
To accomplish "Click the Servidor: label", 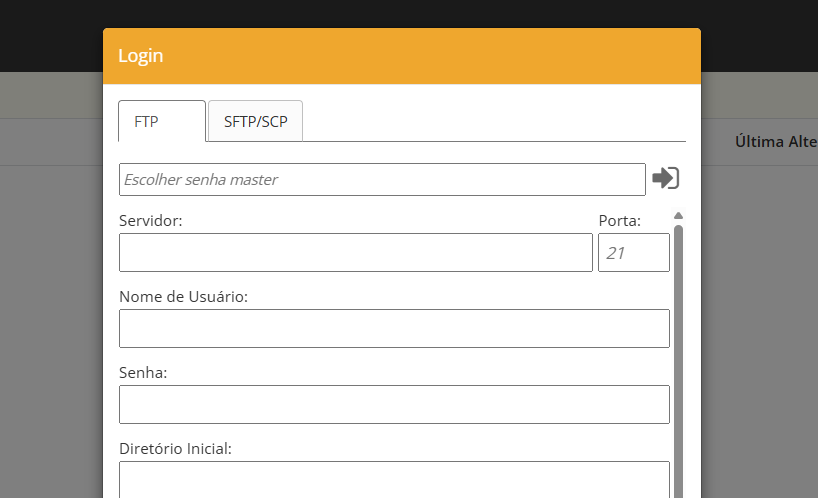I will (150, 221).
